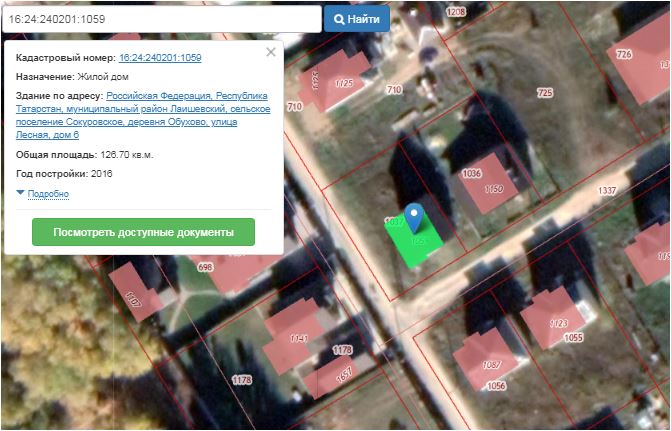Screen dimensions: 671x431
Task: Click the magnifier icon in Найти button
Action: 341,19
